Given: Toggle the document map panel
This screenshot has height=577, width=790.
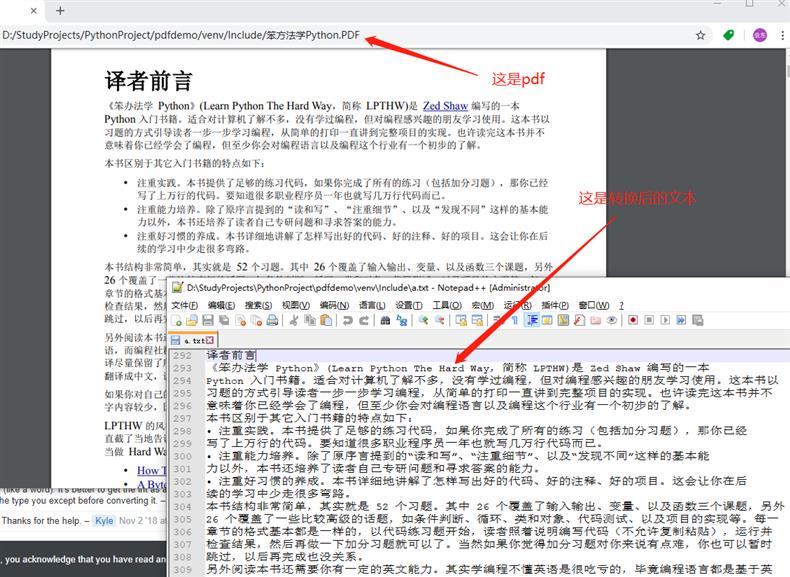Looking at the screenshot, I should click(x=563, y=320).
